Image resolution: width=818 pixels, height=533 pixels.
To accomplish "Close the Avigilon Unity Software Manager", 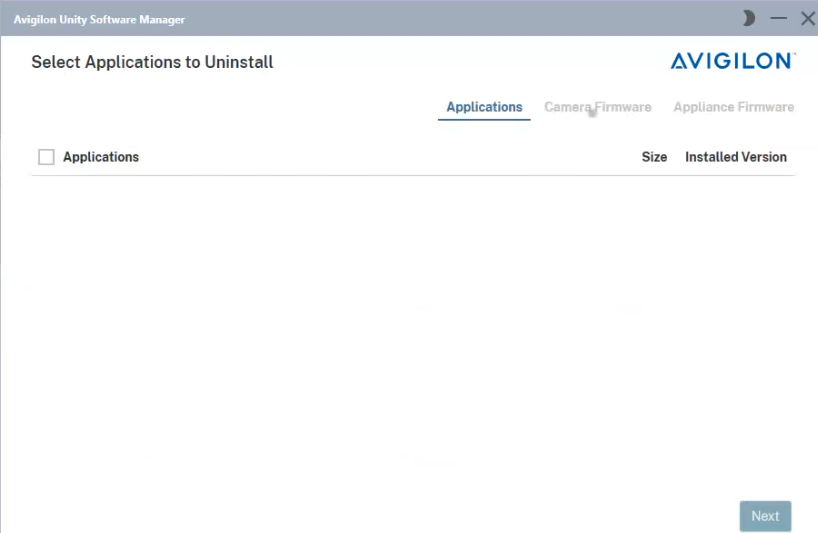I will (x=807, y=18).
